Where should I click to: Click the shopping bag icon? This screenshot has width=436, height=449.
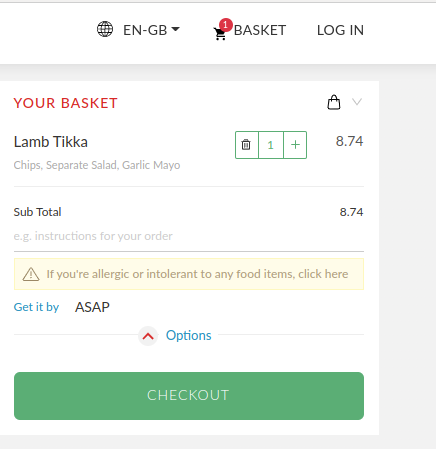point(334,102)
